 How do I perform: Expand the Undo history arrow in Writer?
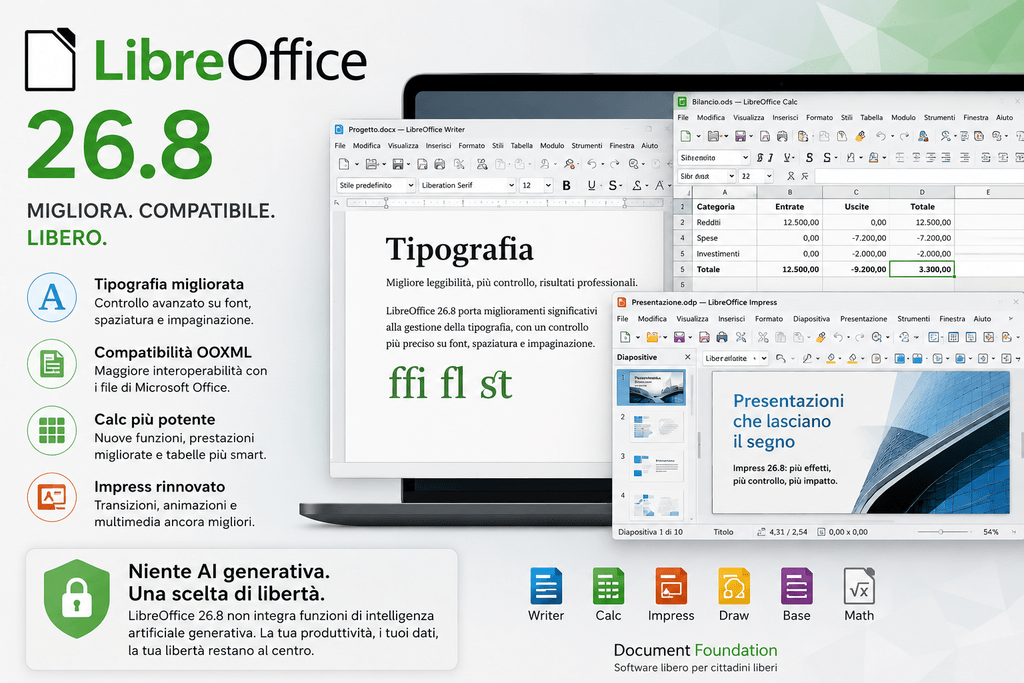tap(603, 164)
